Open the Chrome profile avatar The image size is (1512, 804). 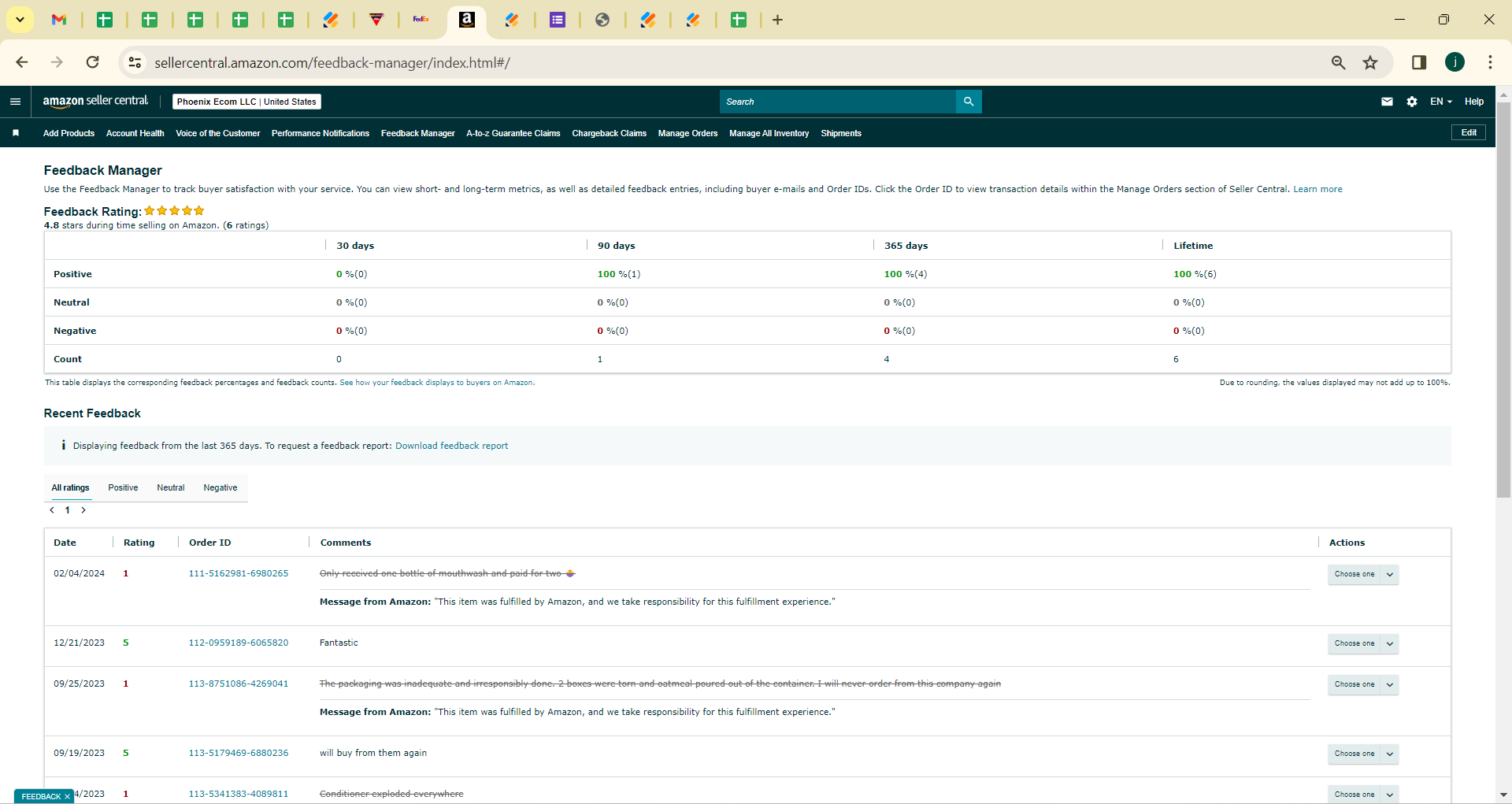pos(1455,62)
